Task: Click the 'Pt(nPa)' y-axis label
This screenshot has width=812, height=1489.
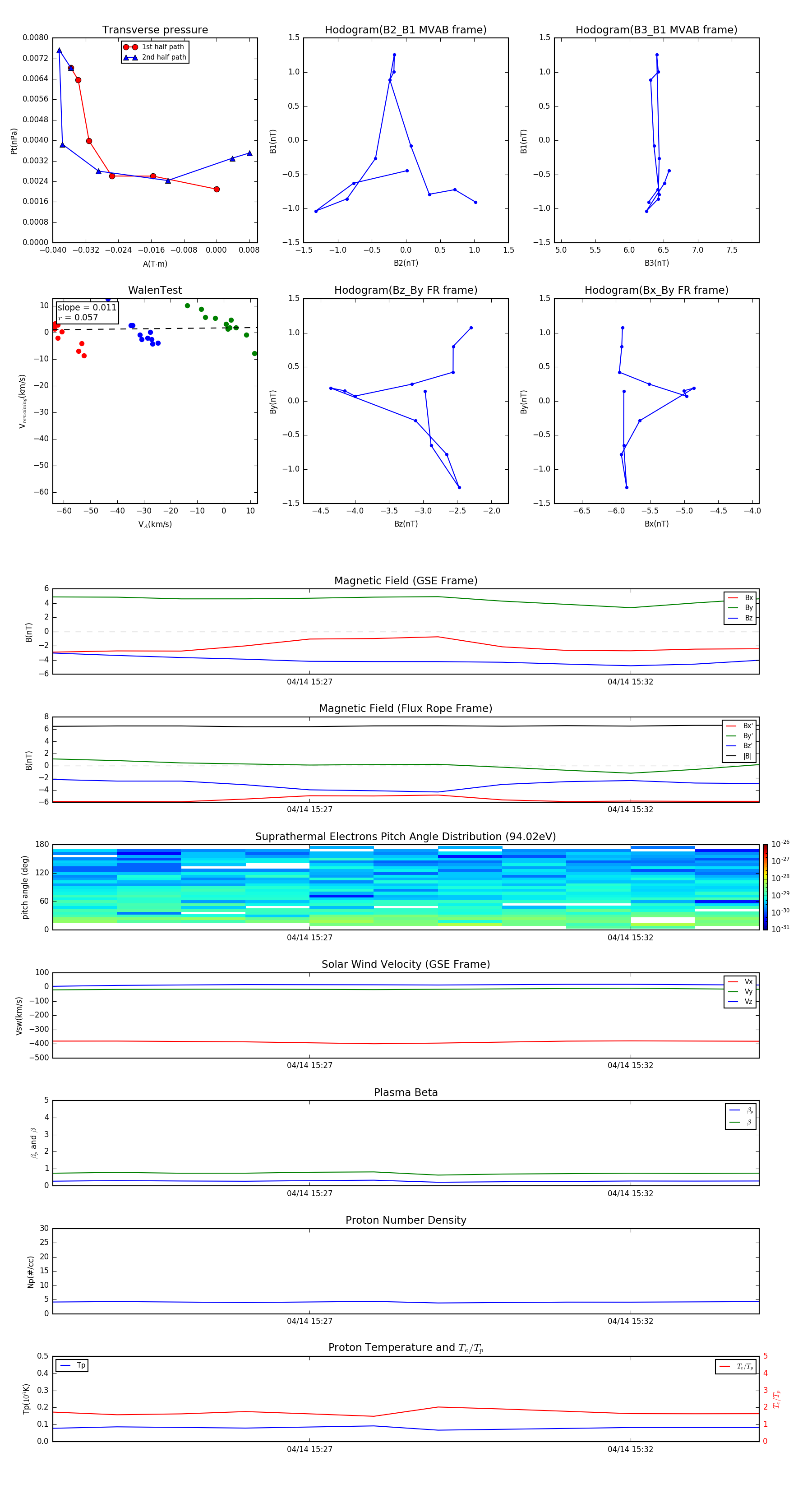Action: 14,140
